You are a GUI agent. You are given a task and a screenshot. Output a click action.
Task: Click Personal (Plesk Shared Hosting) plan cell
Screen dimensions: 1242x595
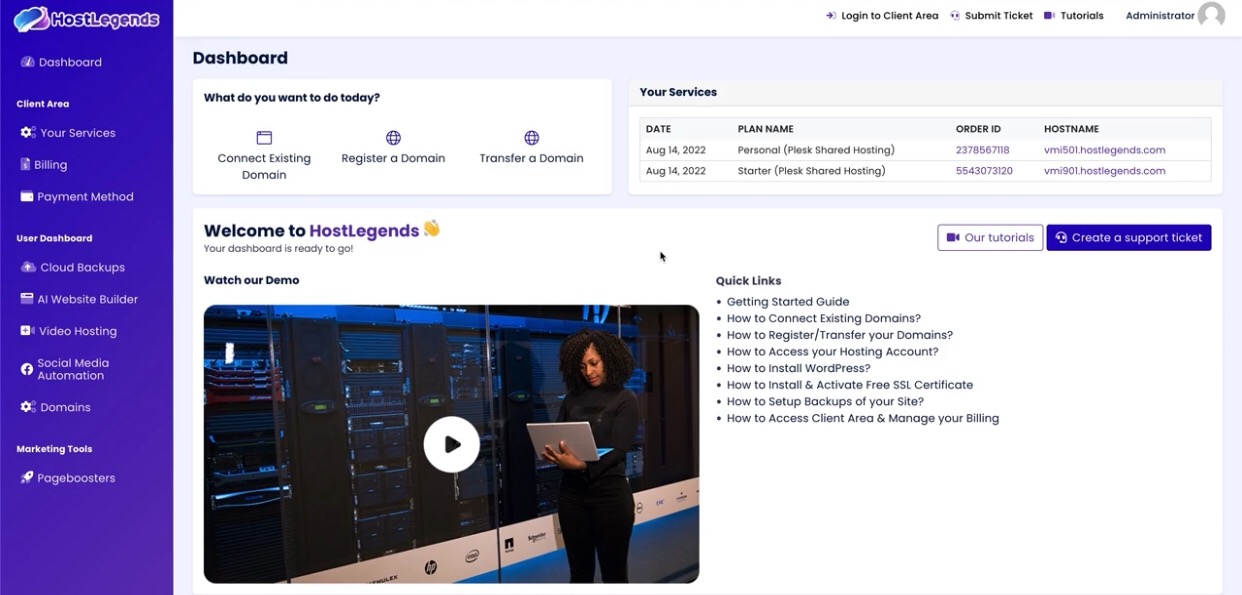(x=816, y=150)
